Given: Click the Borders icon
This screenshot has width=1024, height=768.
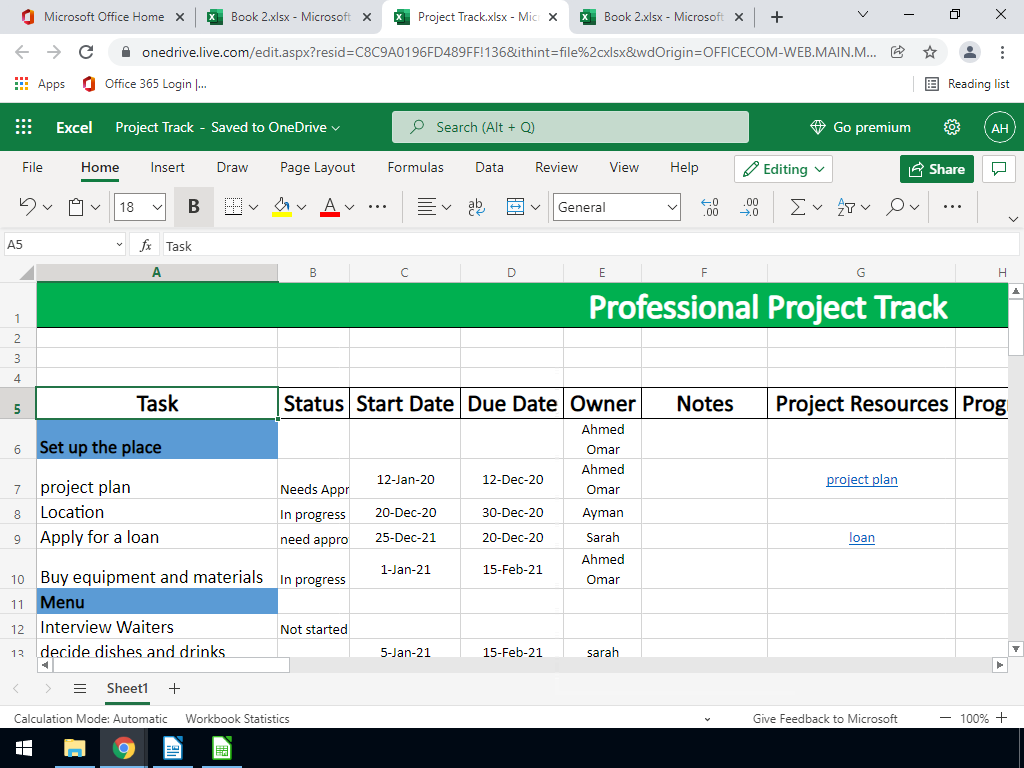Looking at the screenshot, I should tap(233, 207).
